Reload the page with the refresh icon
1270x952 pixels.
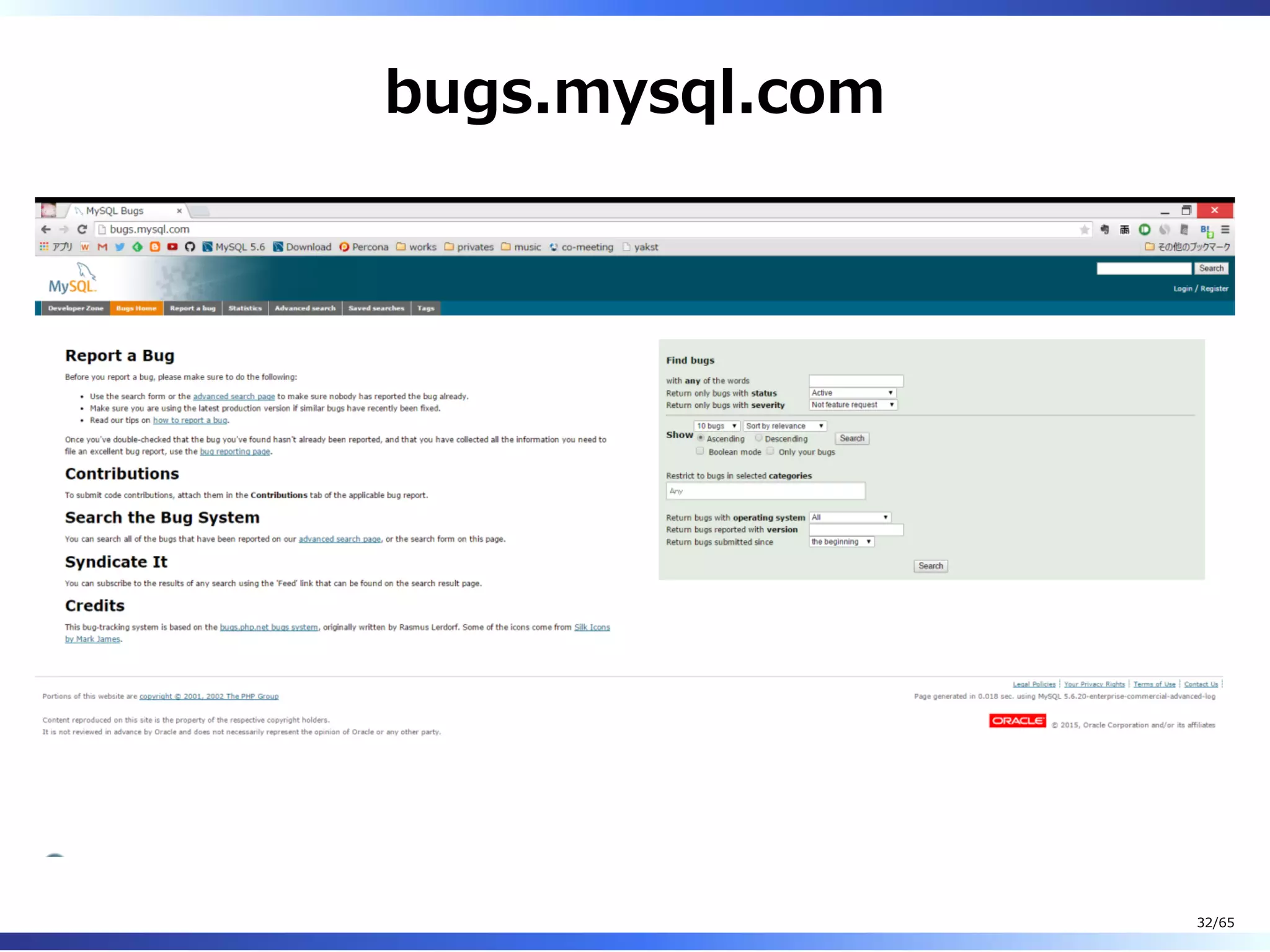tap(82, 229)
